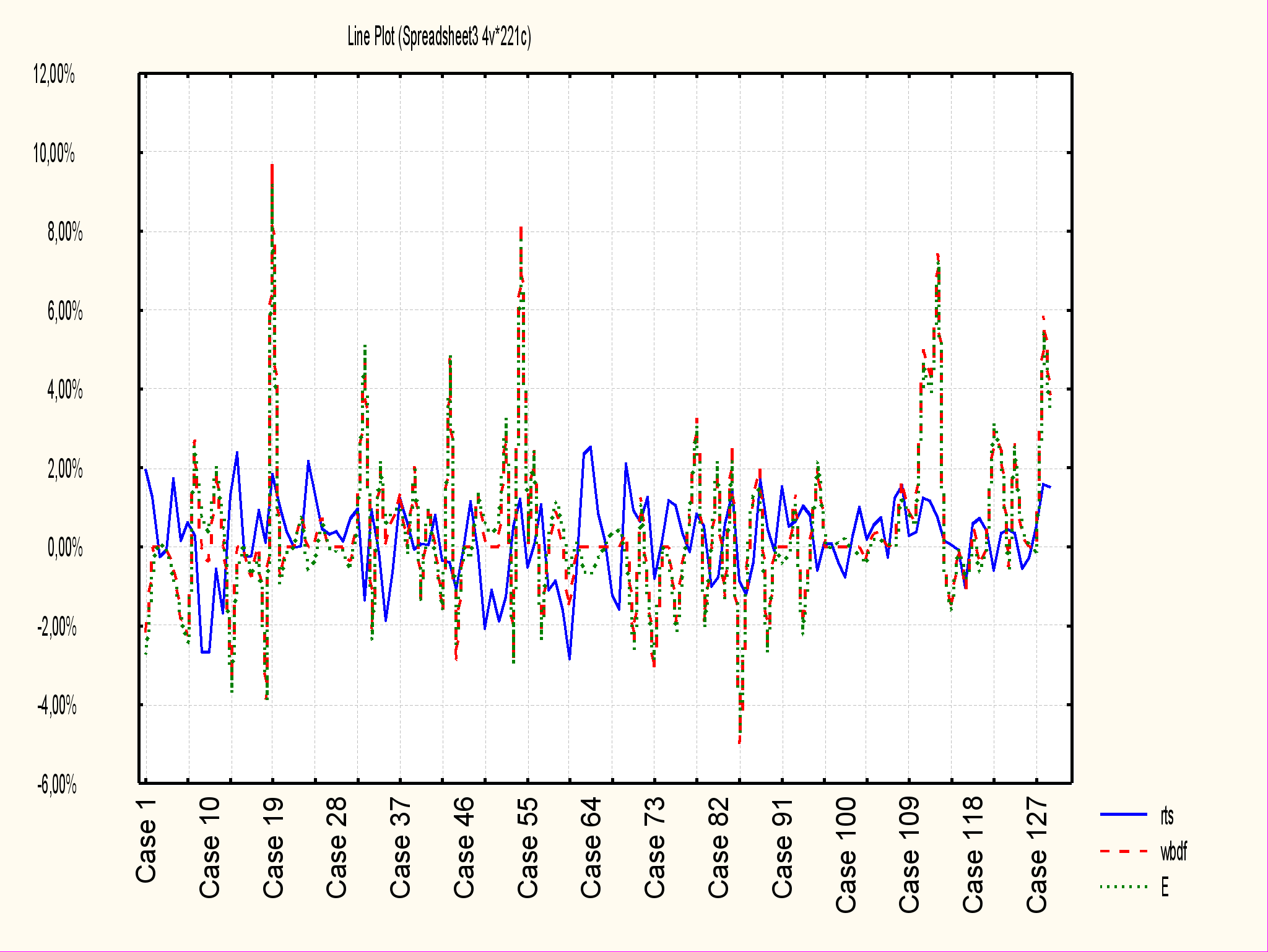Click the -6,00% y-axis label
The image size is (1268, 952).
coord(57,785)
